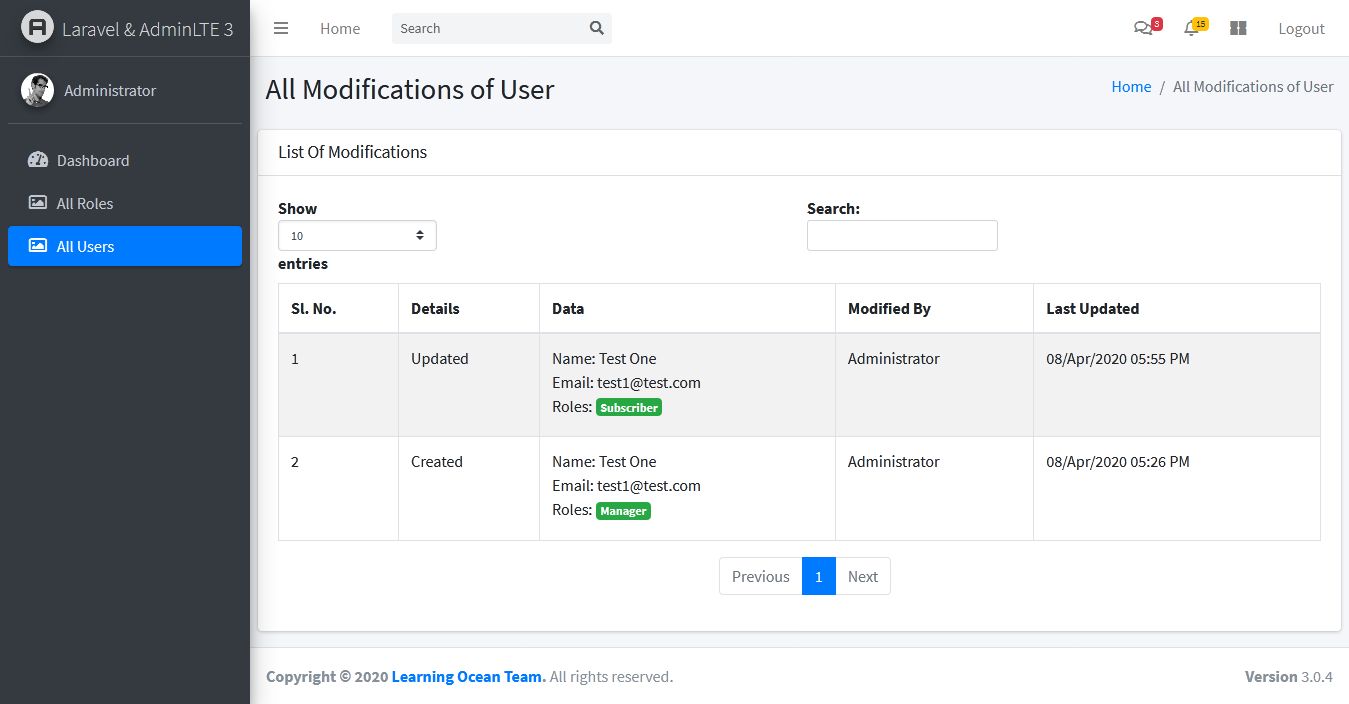Viewport: 1349px width, 704px height.
Task: Click the Administrator avatar picture
Action: point(37,90)
